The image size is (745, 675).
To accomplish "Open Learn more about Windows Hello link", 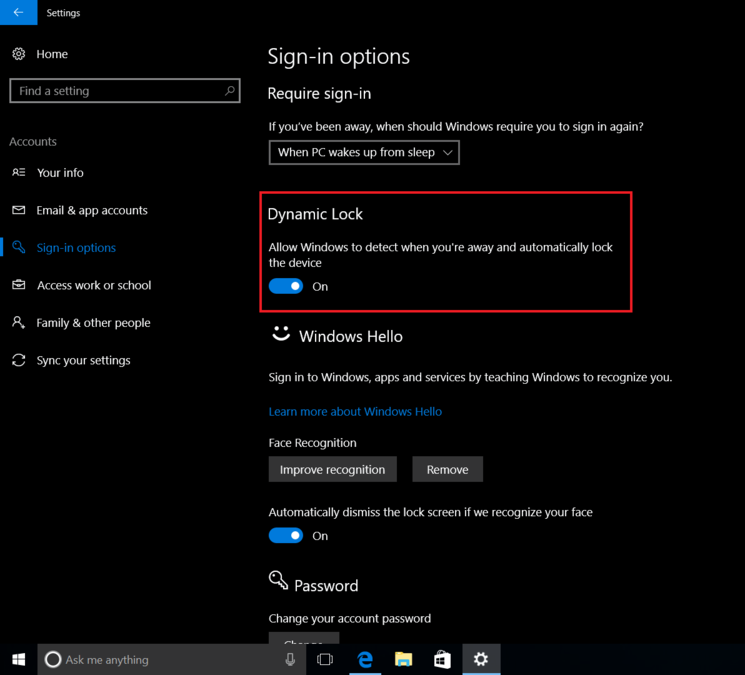I will point(355,411).
